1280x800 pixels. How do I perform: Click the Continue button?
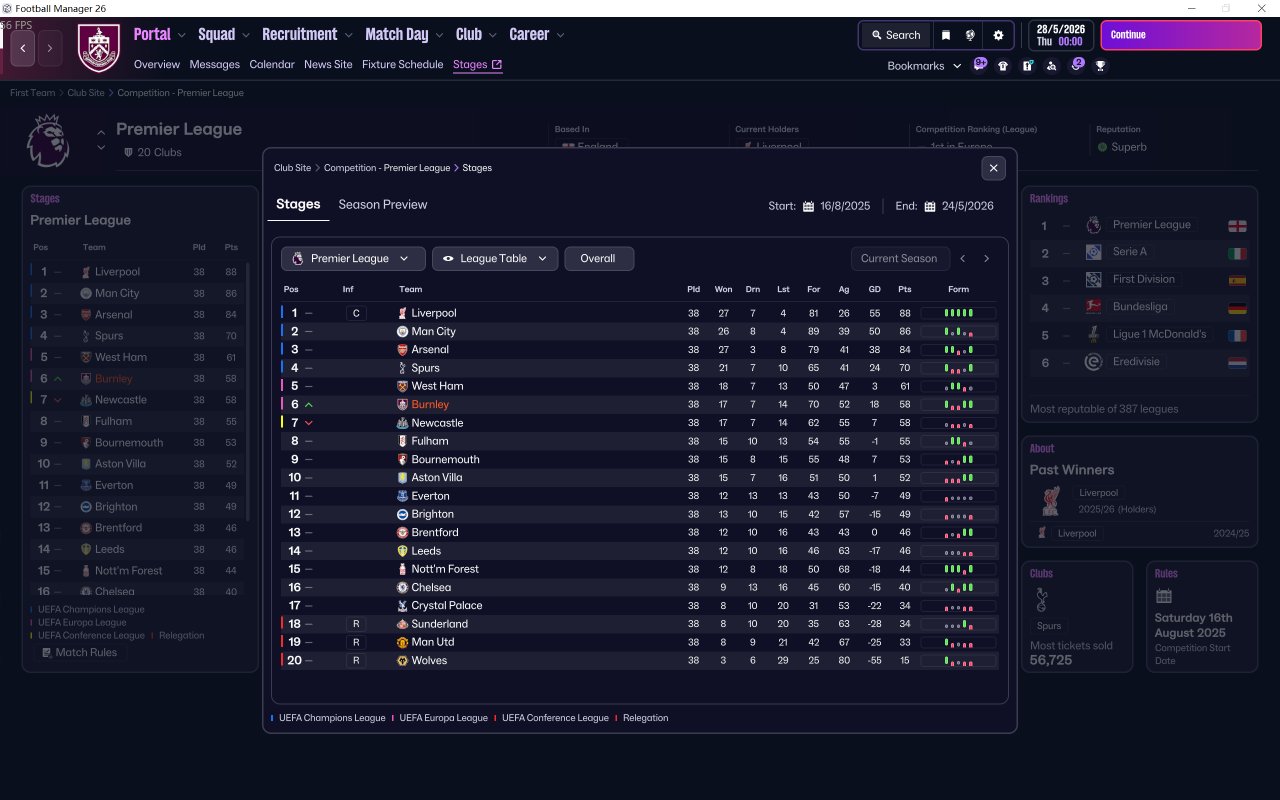pos(1181,35)
